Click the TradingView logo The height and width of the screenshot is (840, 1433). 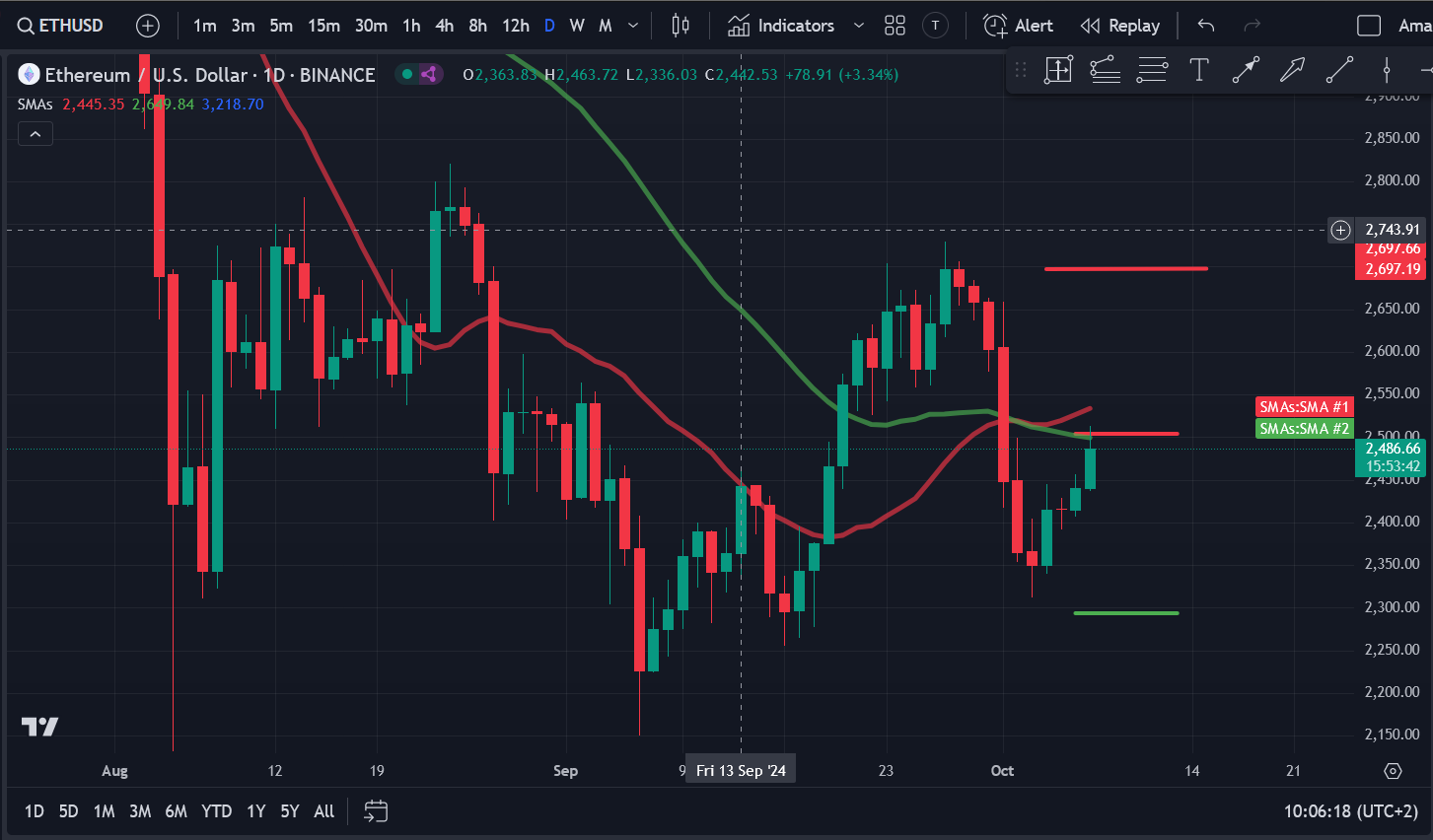[x=40, y=727]
